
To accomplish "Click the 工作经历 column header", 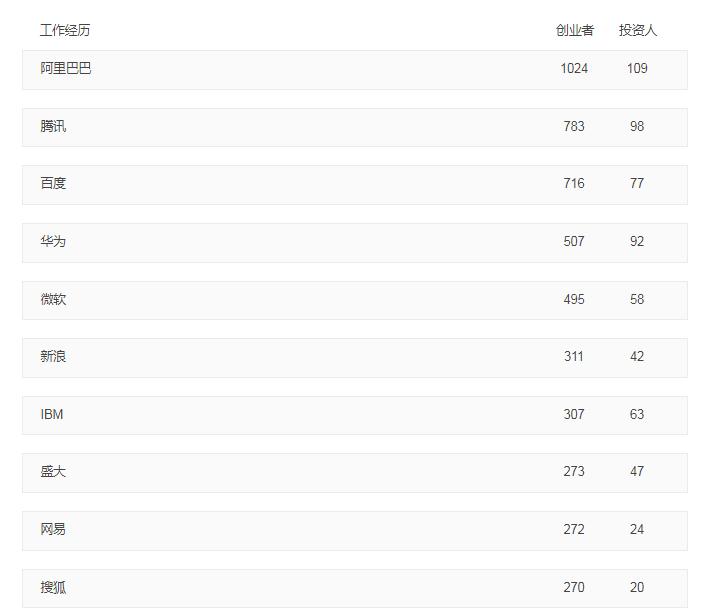I will (65, 30).
